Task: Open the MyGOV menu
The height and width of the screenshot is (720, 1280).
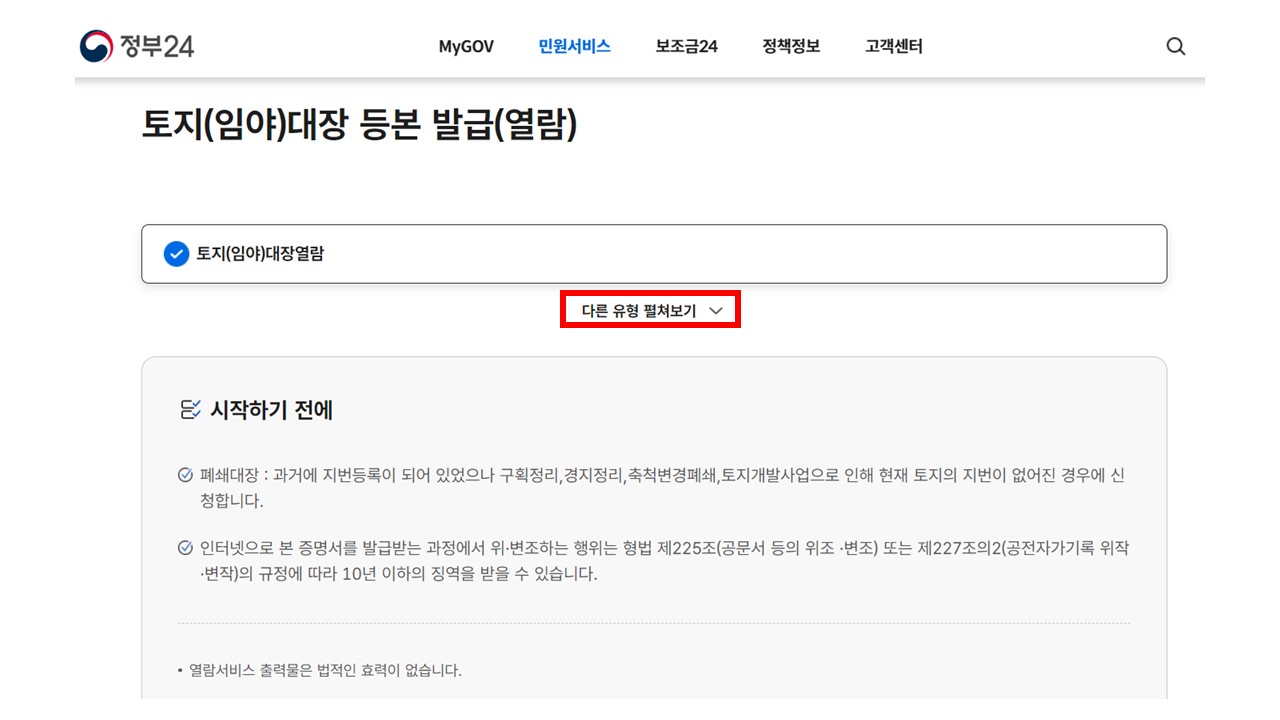Action: 465,46
